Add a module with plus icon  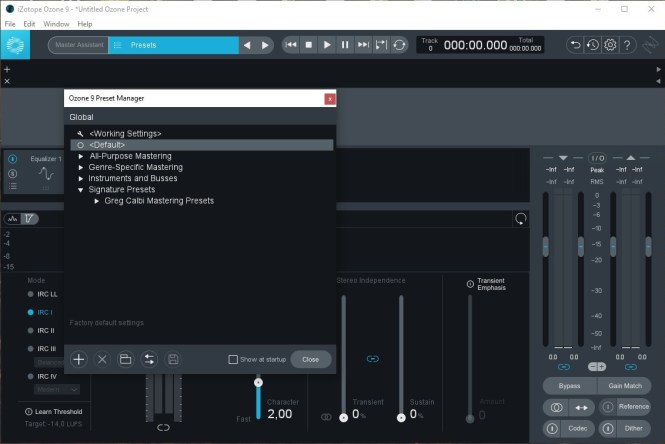(x=7, y=69)
